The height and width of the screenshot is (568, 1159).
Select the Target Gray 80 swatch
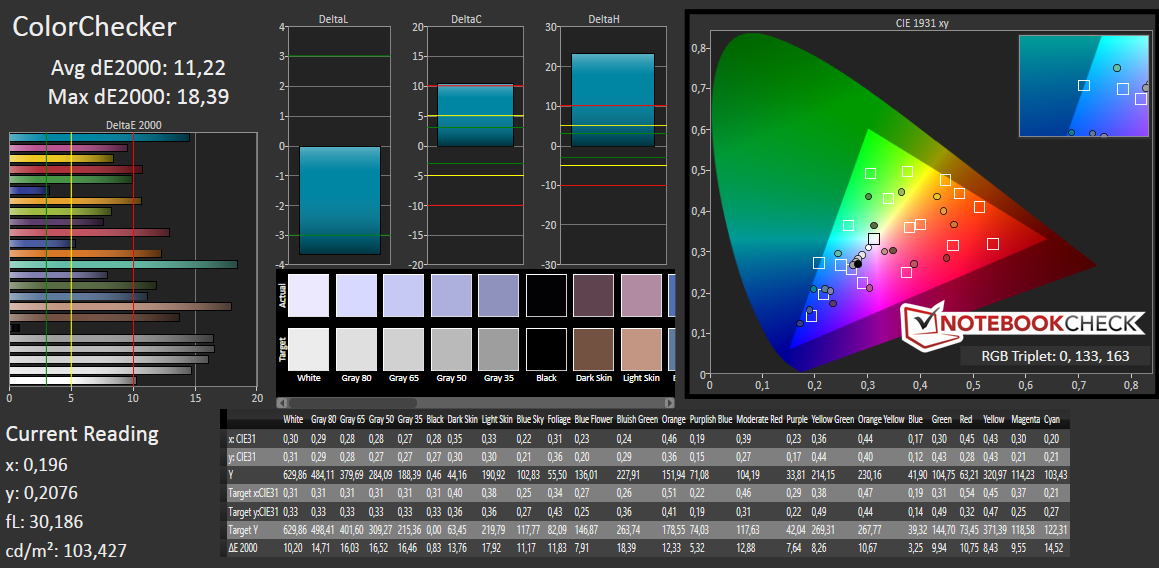tap(355, 349)
